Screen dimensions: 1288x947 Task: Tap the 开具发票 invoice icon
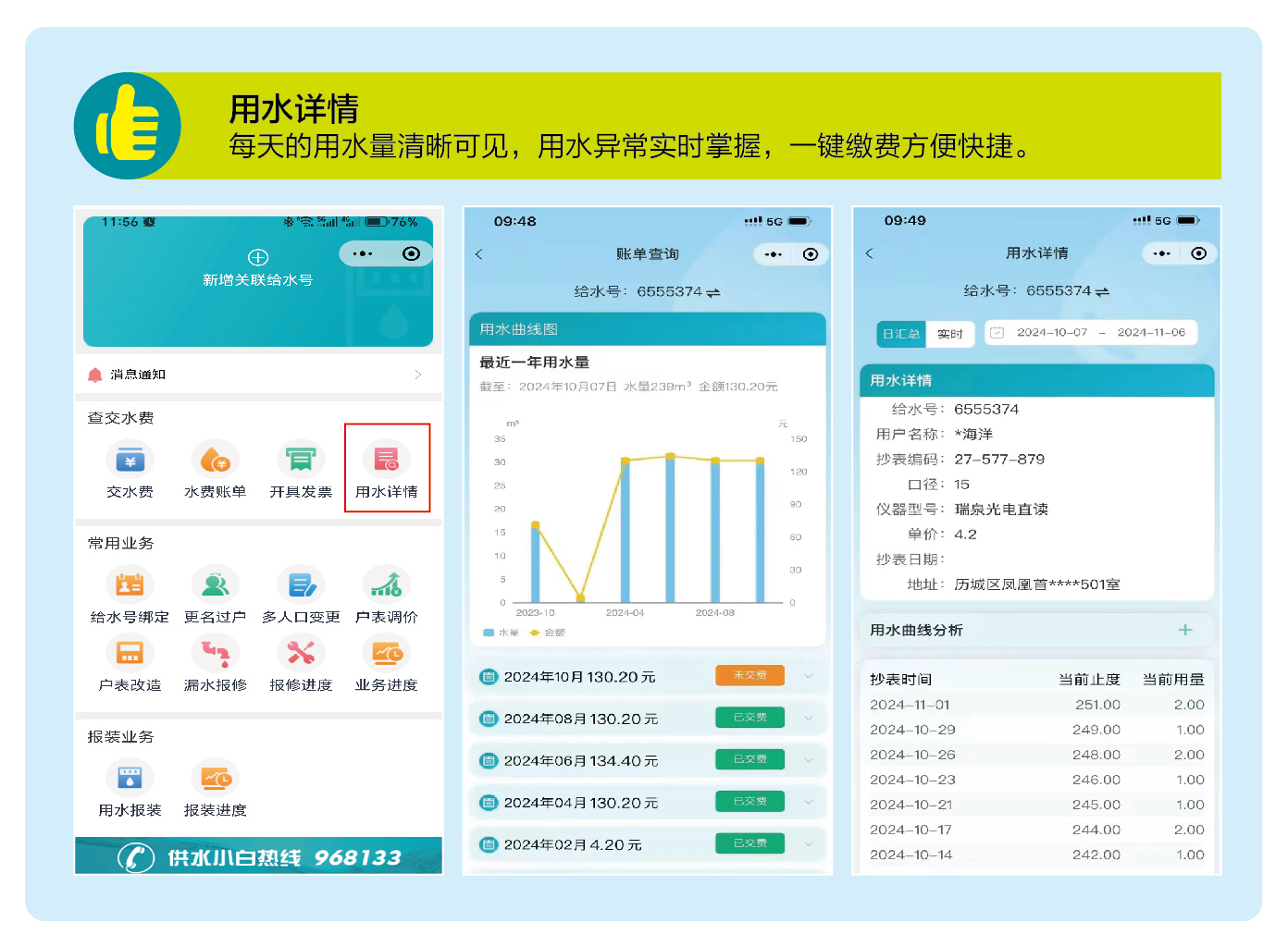coord(301,460)
